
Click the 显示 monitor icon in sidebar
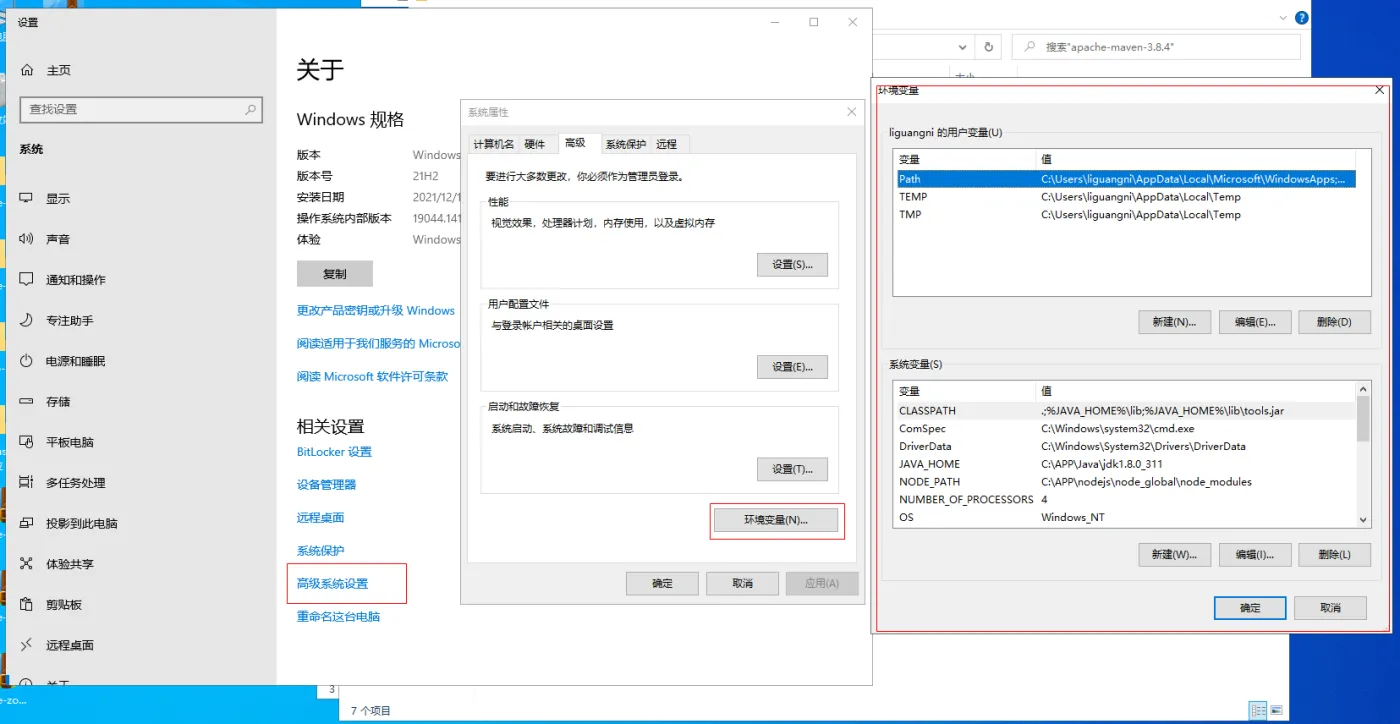[26, 199]
